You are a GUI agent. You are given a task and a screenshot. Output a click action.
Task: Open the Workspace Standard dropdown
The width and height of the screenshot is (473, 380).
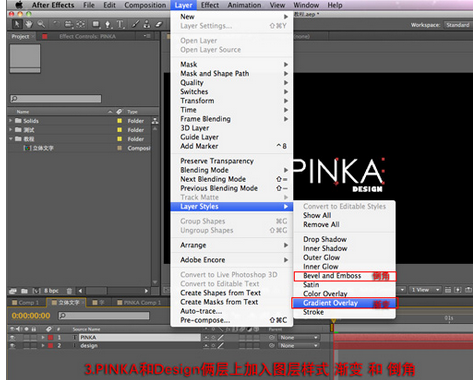pos(458,25)
